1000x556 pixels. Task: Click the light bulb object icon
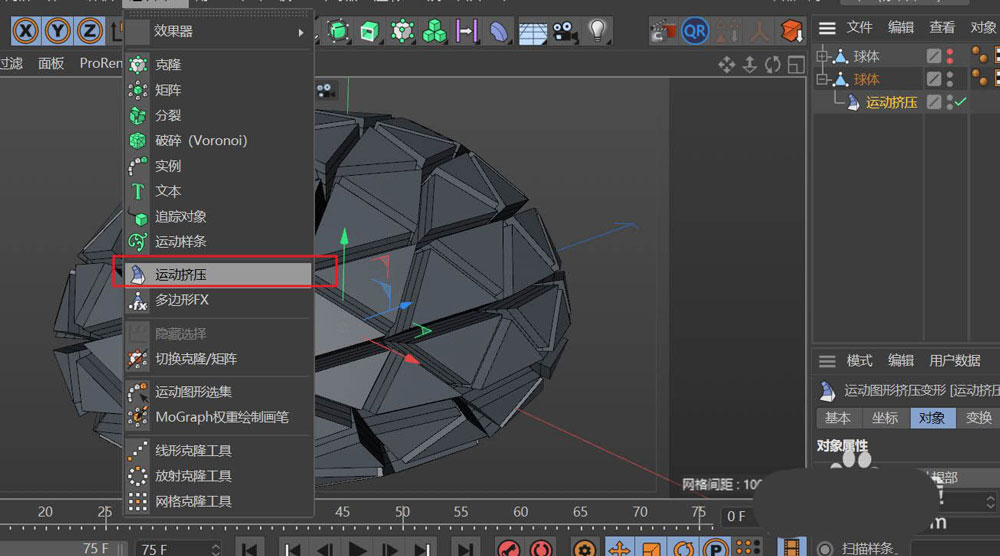pyautogui.click(x=597, y=31)
